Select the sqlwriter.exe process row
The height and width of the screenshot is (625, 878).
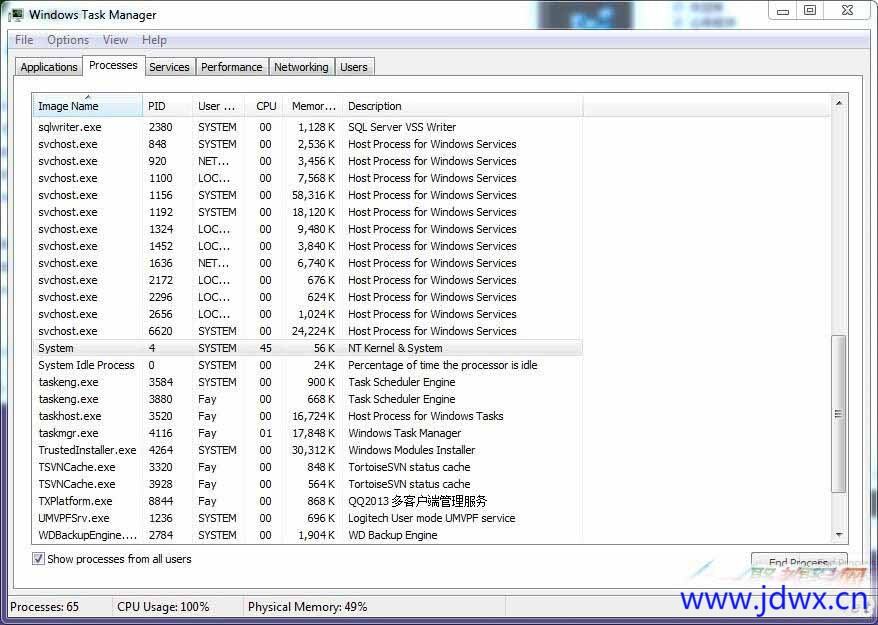pos(70,127)
